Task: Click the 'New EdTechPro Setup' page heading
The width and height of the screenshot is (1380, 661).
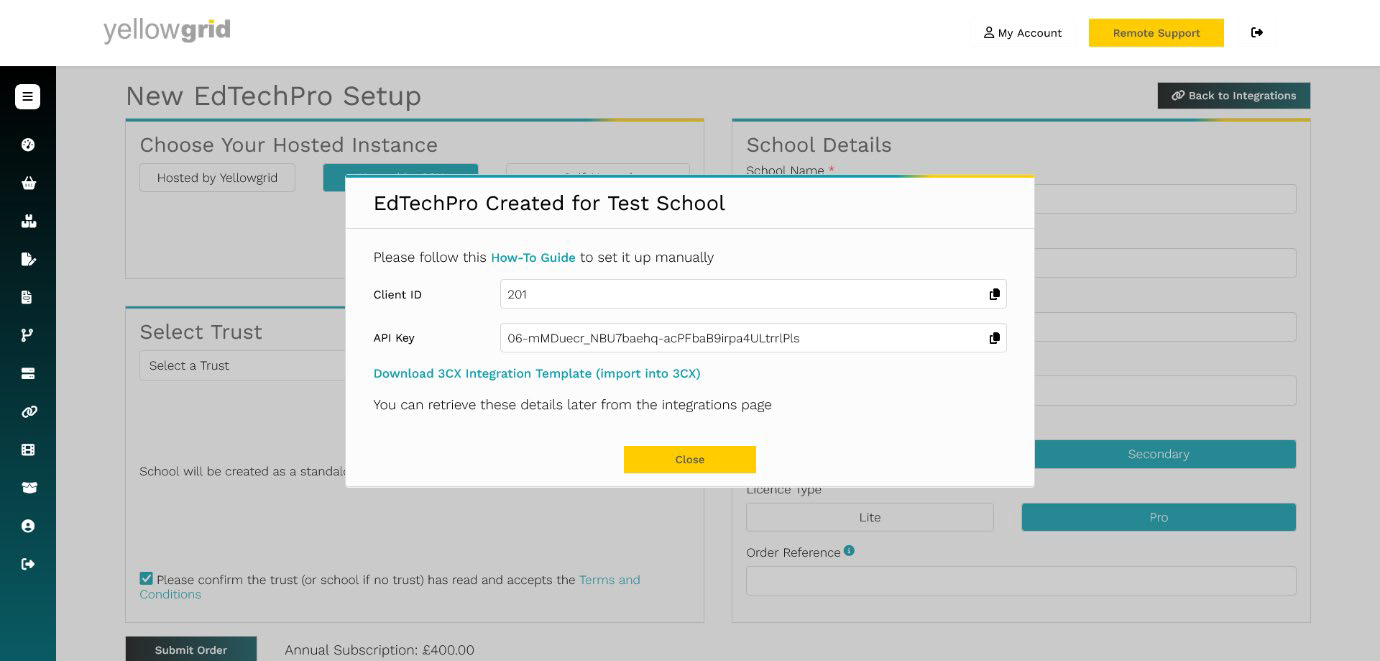Action: [x=273, y=96]
